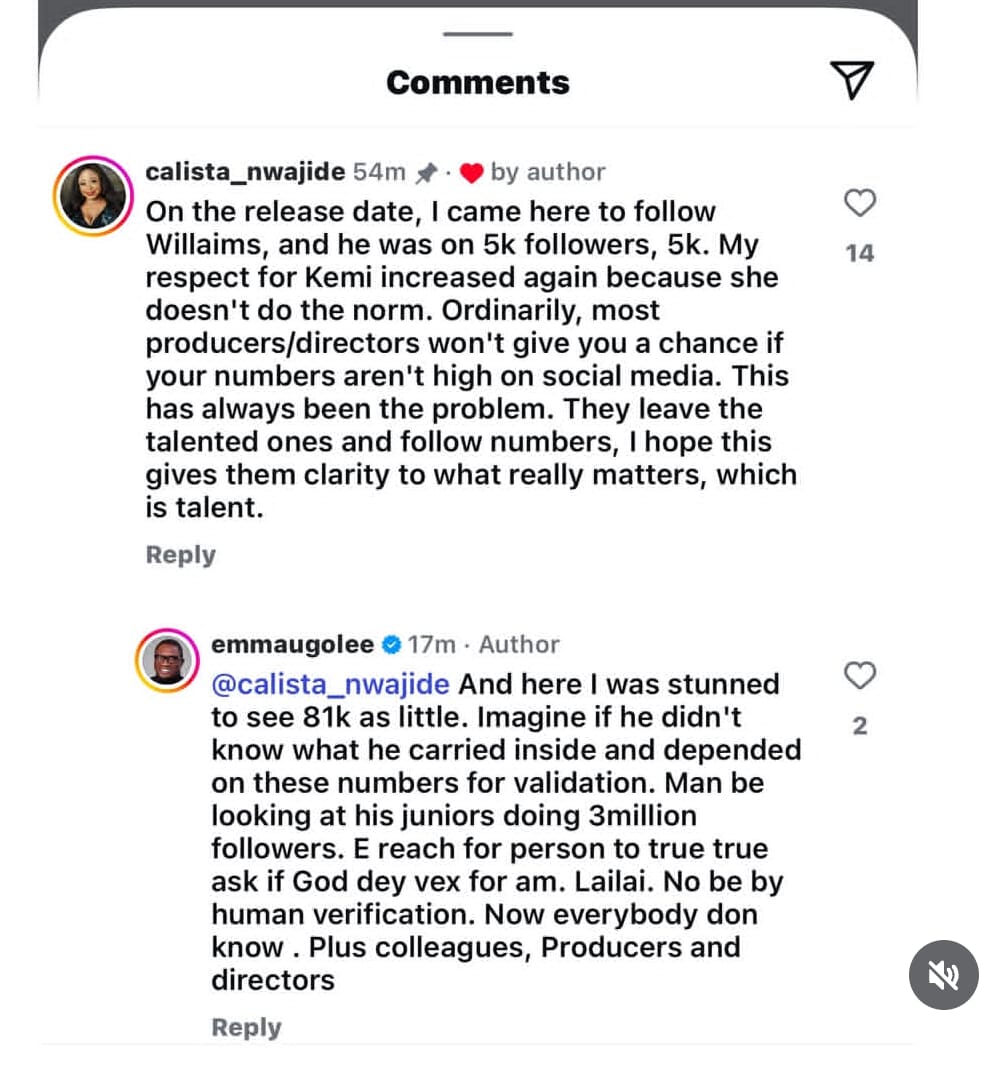
Task: View the 14 likes on calista's comment
Action: 859,253
